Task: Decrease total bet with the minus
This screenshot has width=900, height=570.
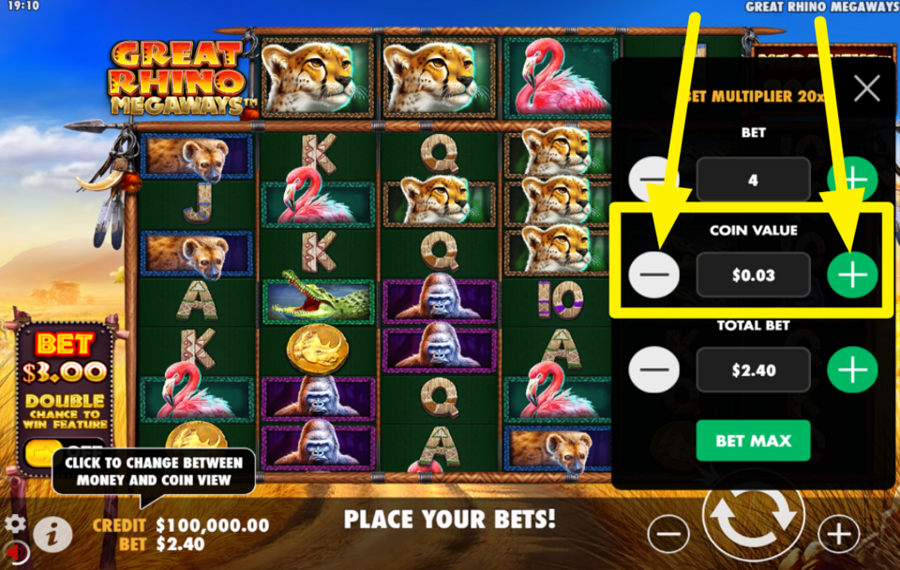Action: 654,370
